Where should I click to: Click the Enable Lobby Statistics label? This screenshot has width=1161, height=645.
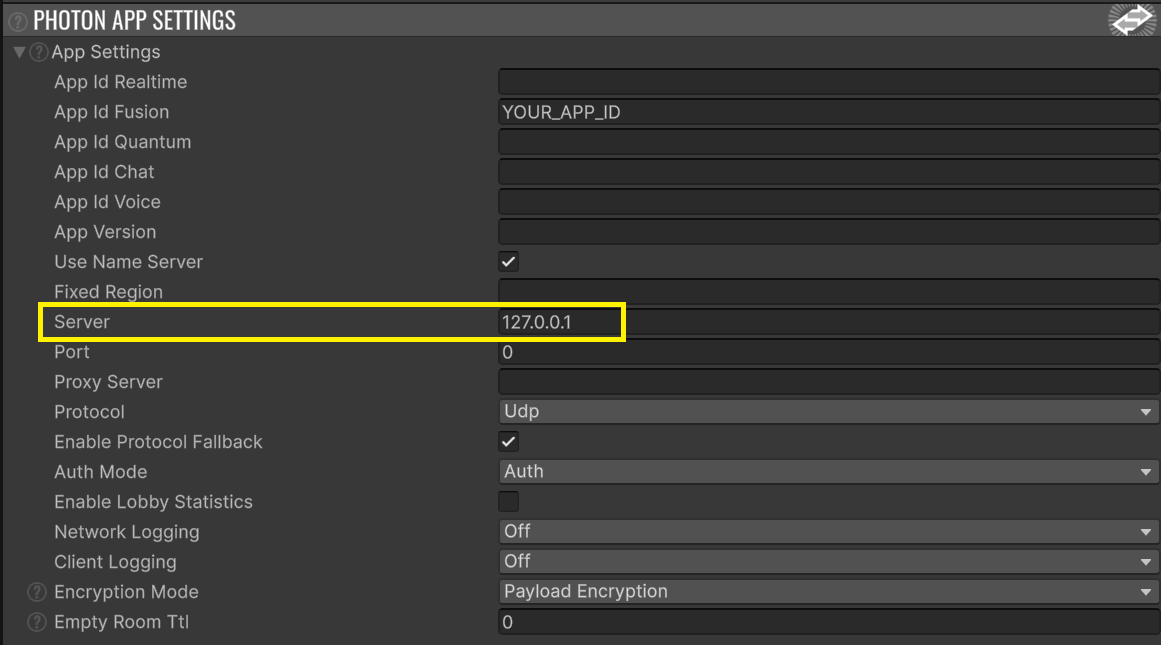[153, 502]
